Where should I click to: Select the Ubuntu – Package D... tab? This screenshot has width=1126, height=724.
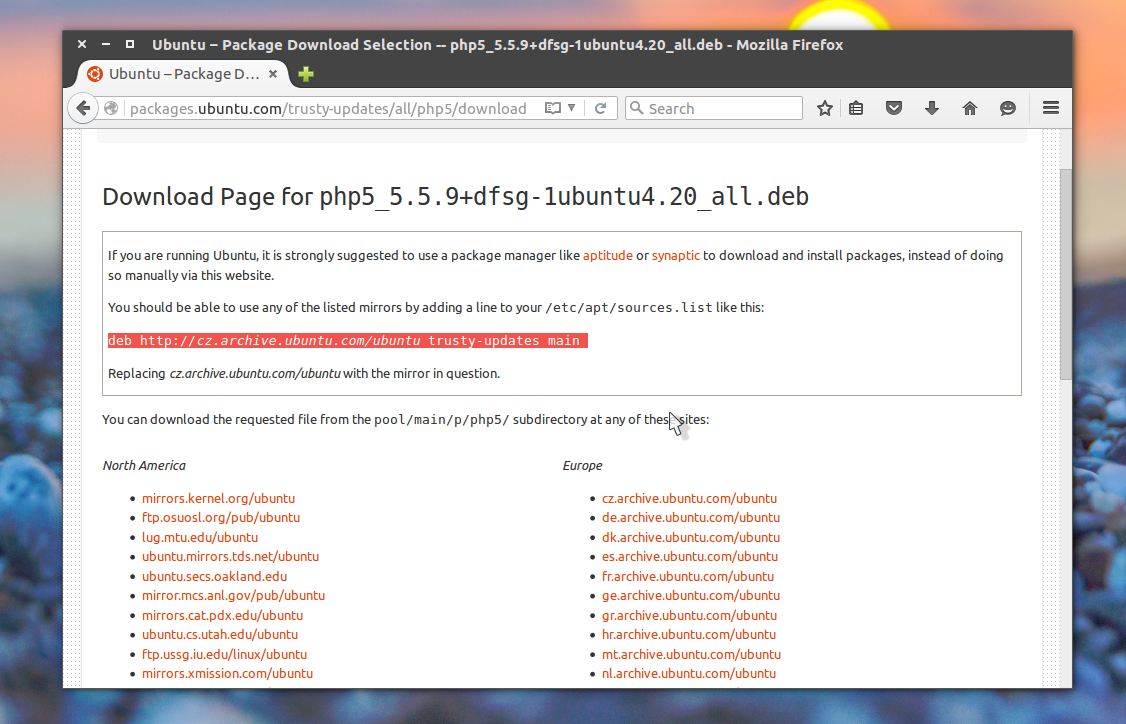(x=182, y=74)
